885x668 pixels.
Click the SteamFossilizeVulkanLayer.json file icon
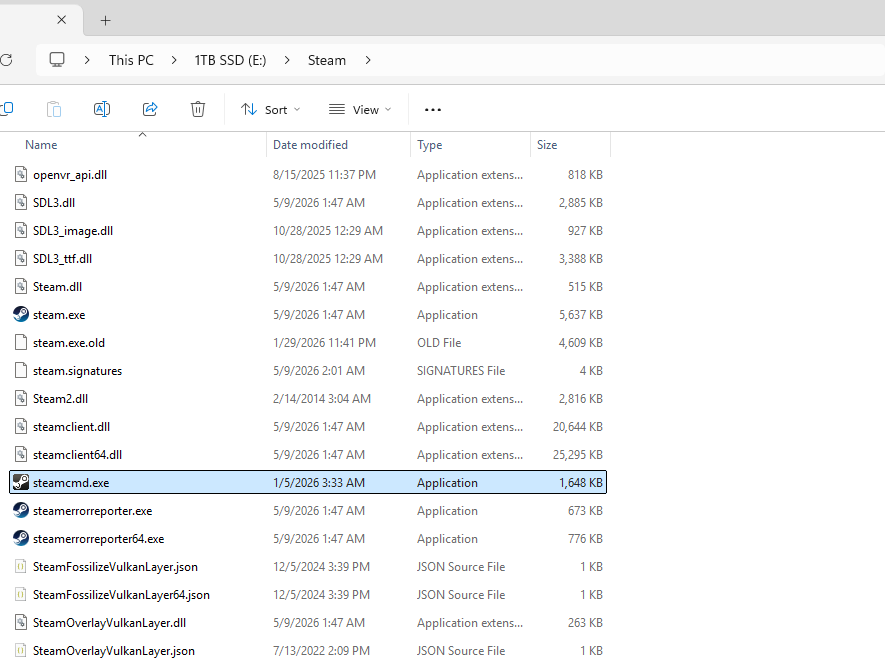pos(21,566)
